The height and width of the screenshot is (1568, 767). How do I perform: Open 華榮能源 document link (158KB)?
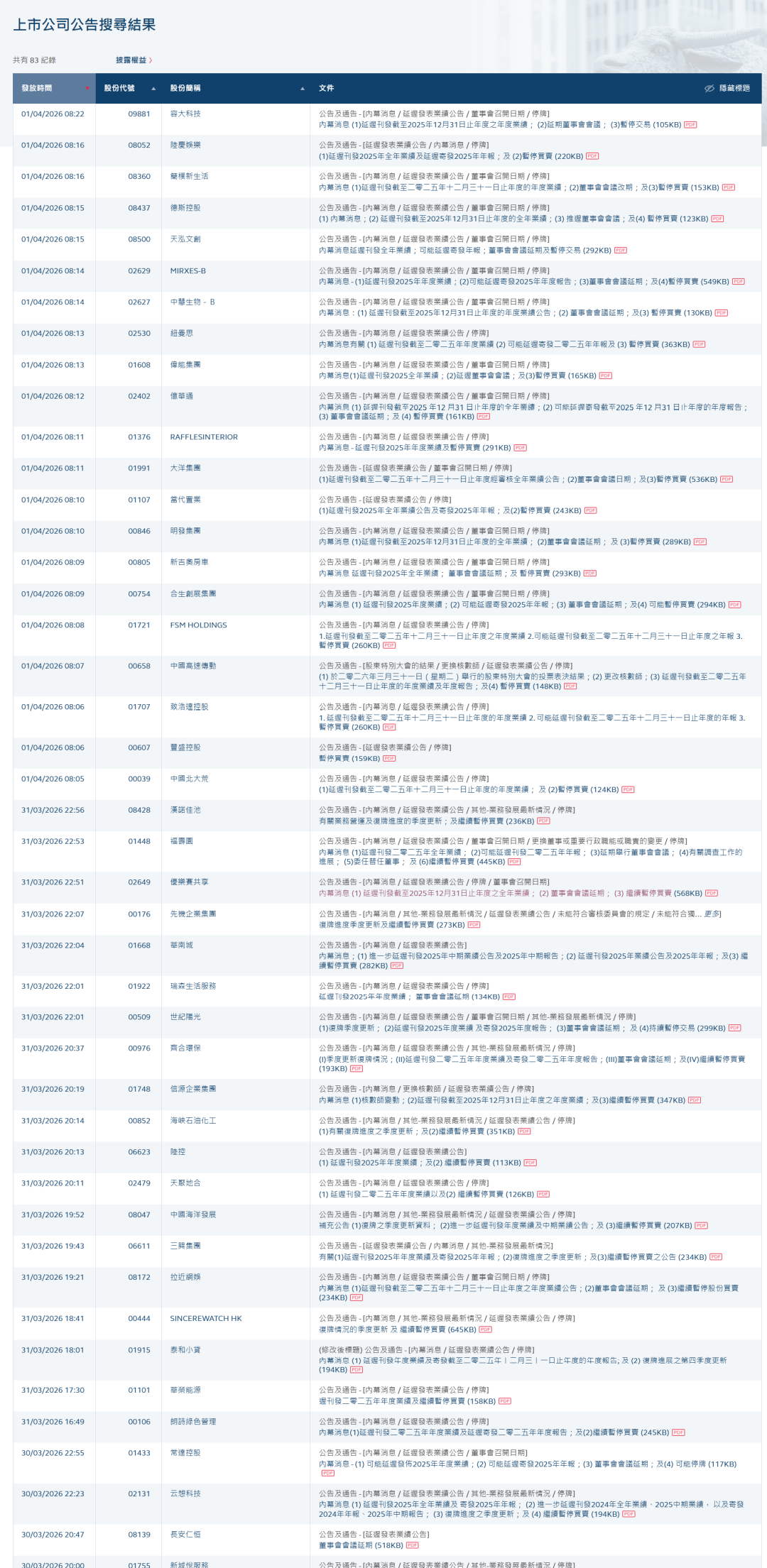pyautogui.click(x=407, y=1401)
